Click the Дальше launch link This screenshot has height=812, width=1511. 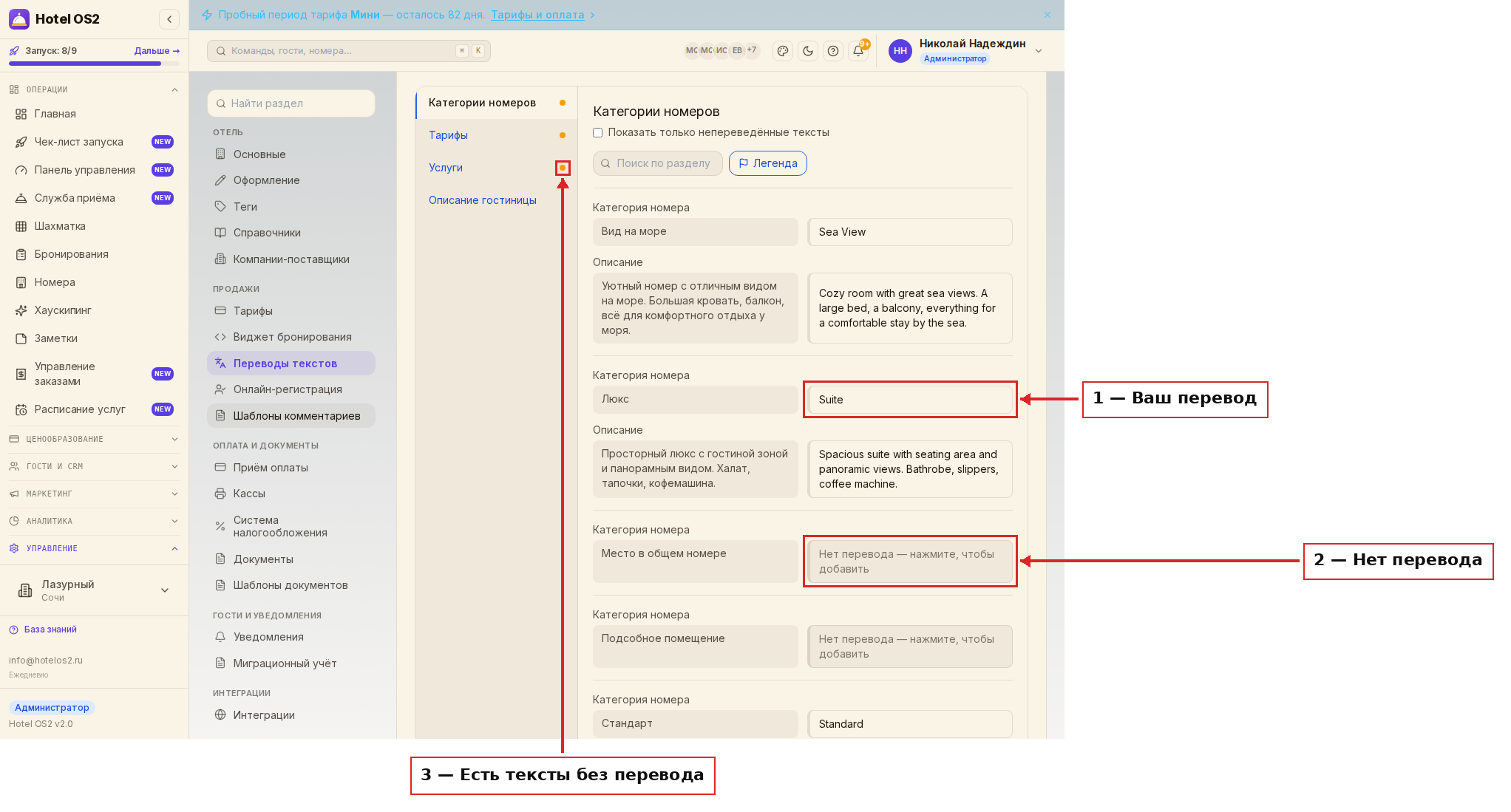(157, 51)
